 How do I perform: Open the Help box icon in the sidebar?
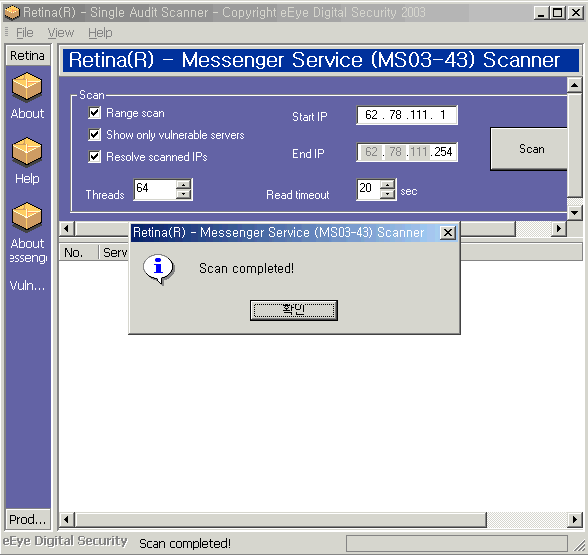(27, 152)
